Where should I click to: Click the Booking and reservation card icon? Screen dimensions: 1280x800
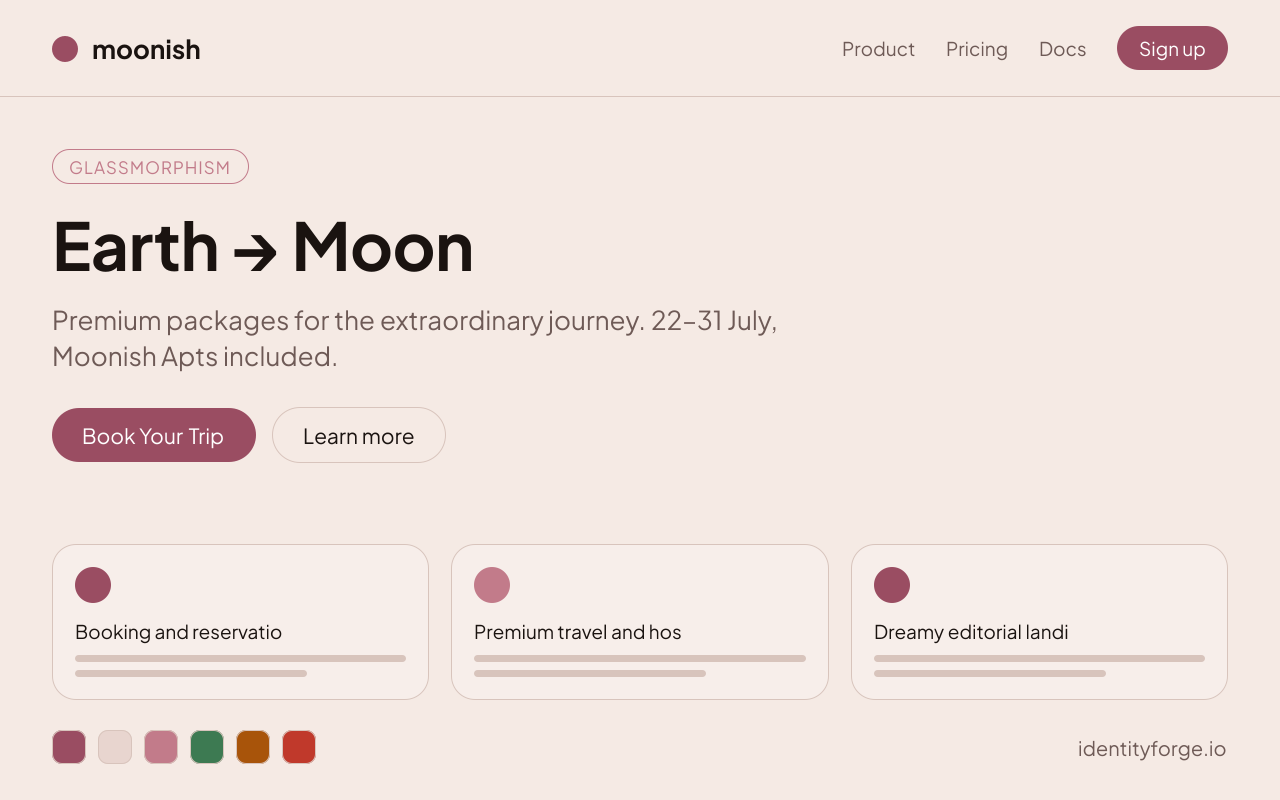[x=93, y=585]
